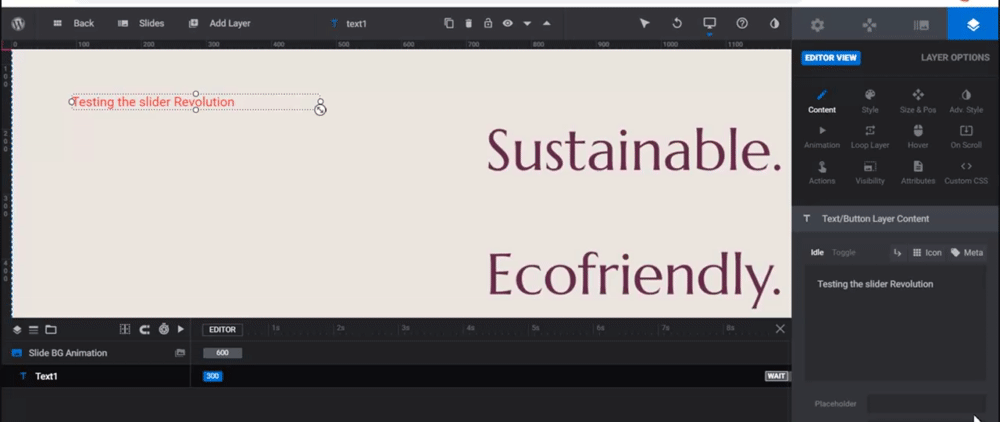Image resolution: width=1000 pixels, height=422 pixels.
Task: Open the module settings gear tab
Action: pyautogui.click(x=818, y=25)
